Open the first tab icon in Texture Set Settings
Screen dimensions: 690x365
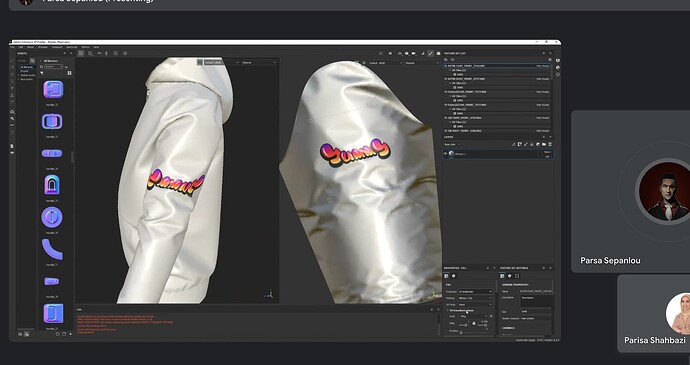[x=502, y=276]
